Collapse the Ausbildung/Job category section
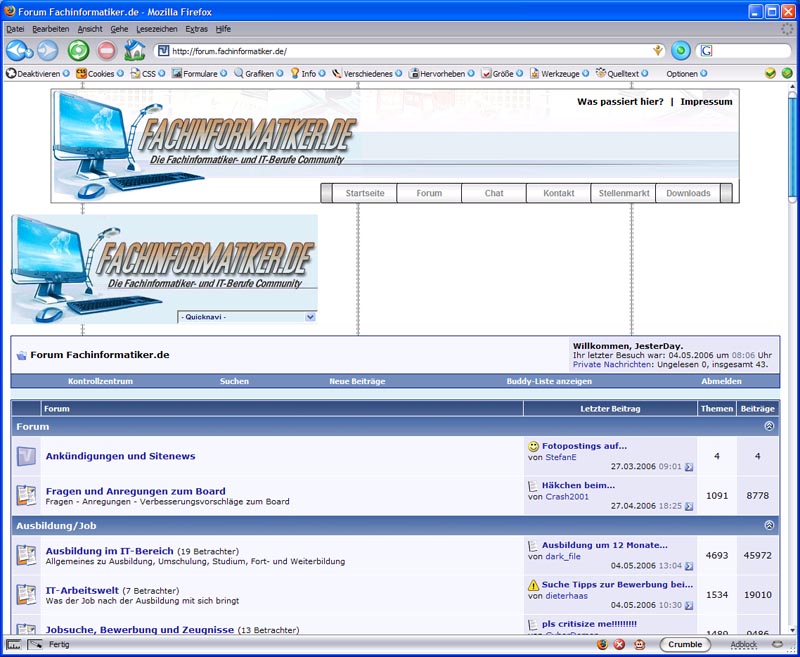The height and width of the screenshot is (657, 800). click(x=769, y=525)
